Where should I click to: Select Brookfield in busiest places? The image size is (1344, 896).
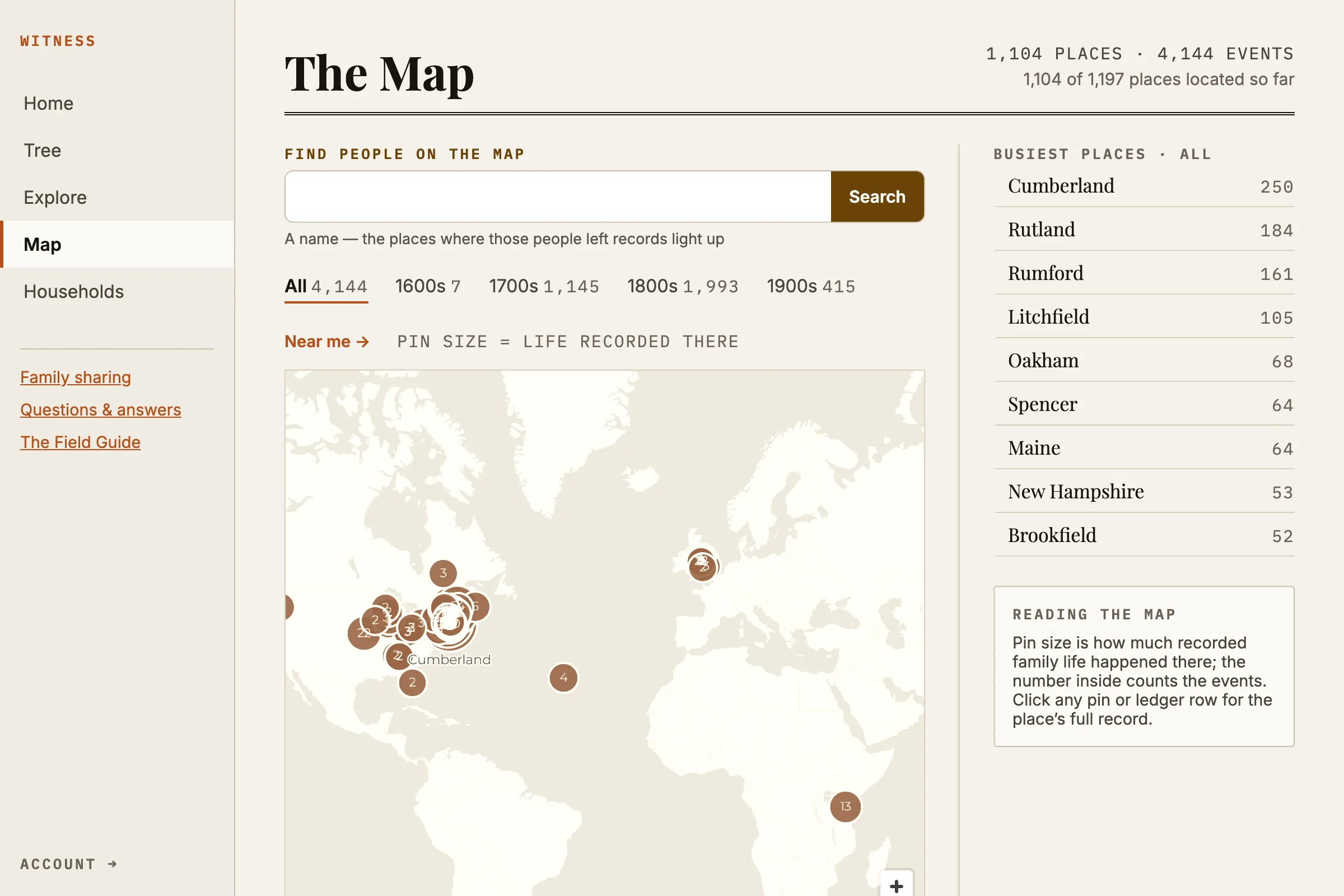tap(1144, 535)
